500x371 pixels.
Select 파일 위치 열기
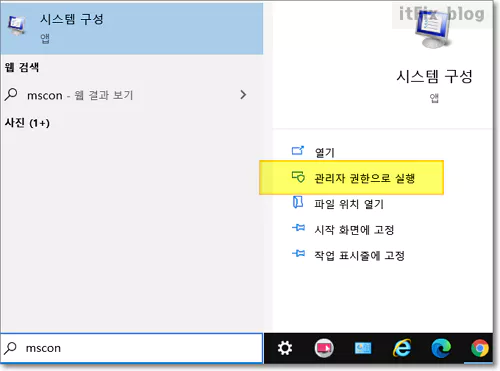[x=349, y=204]
